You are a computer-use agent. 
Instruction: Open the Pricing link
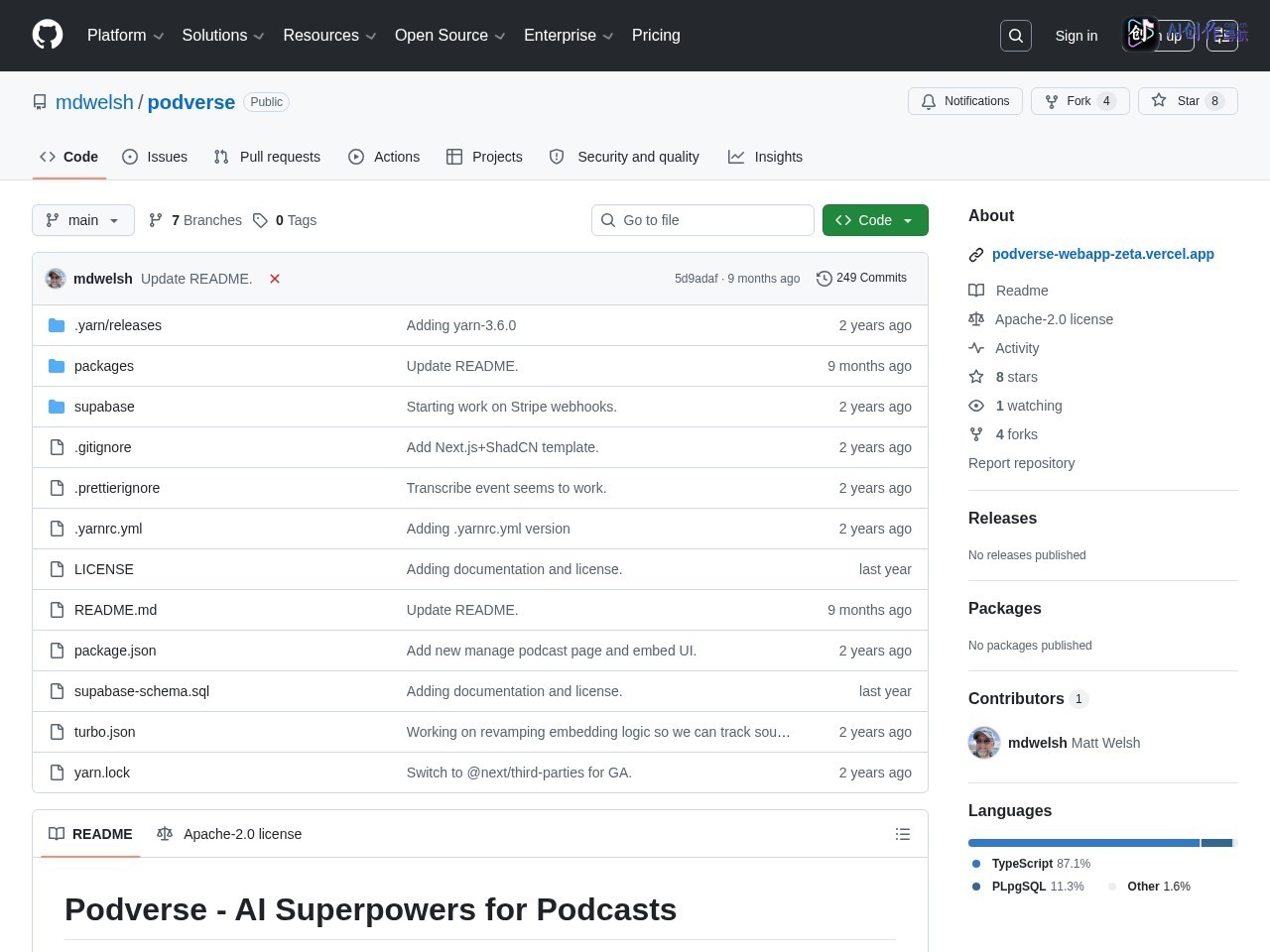[x=656, y=35]
